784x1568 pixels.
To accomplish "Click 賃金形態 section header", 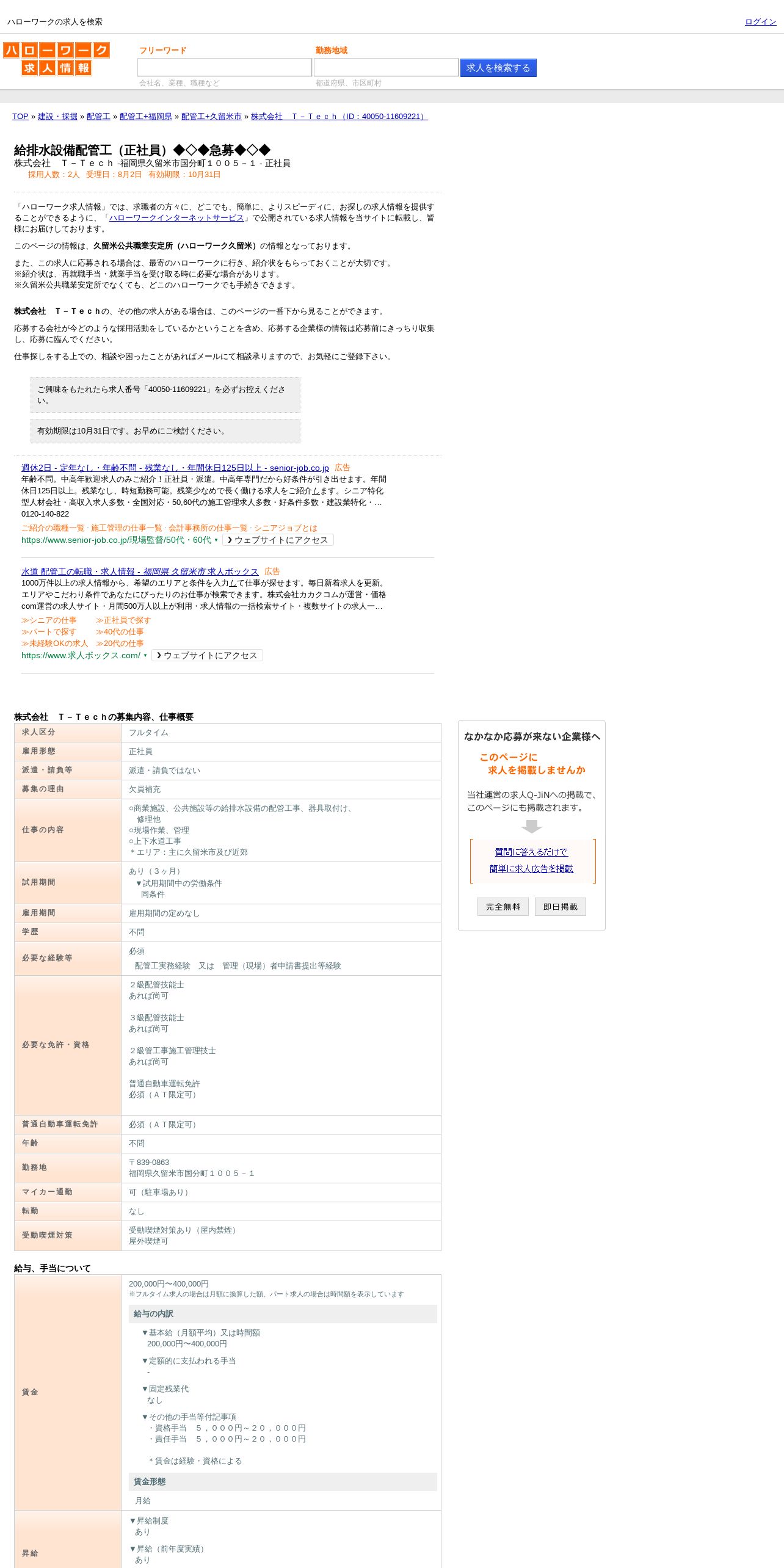I will (x=283, y=1482).
